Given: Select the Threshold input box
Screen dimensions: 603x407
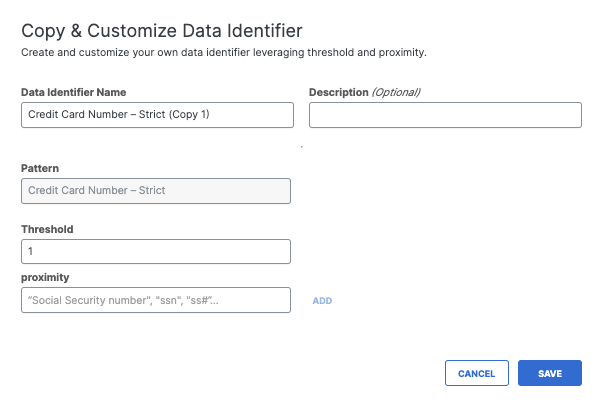Looking at the screenshot, I should coord(155,251).
